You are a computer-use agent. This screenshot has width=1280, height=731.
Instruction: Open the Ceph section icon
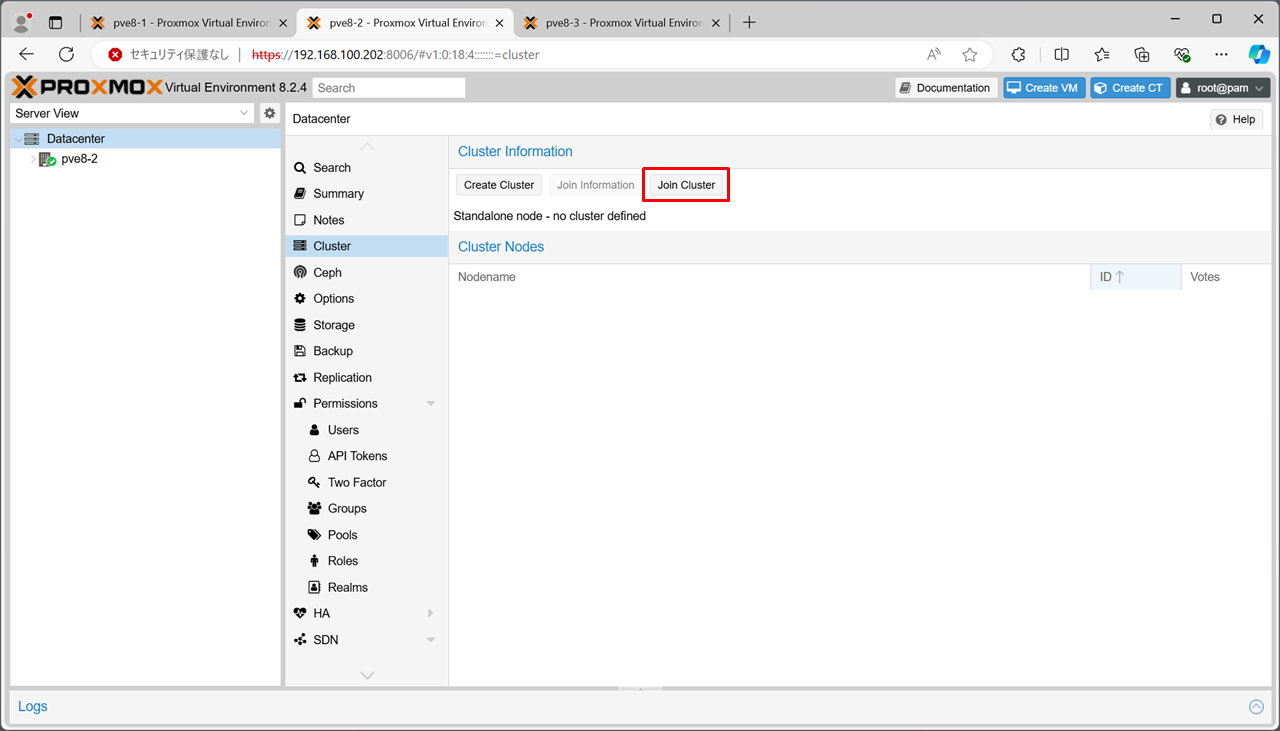(x=300, y=272)
